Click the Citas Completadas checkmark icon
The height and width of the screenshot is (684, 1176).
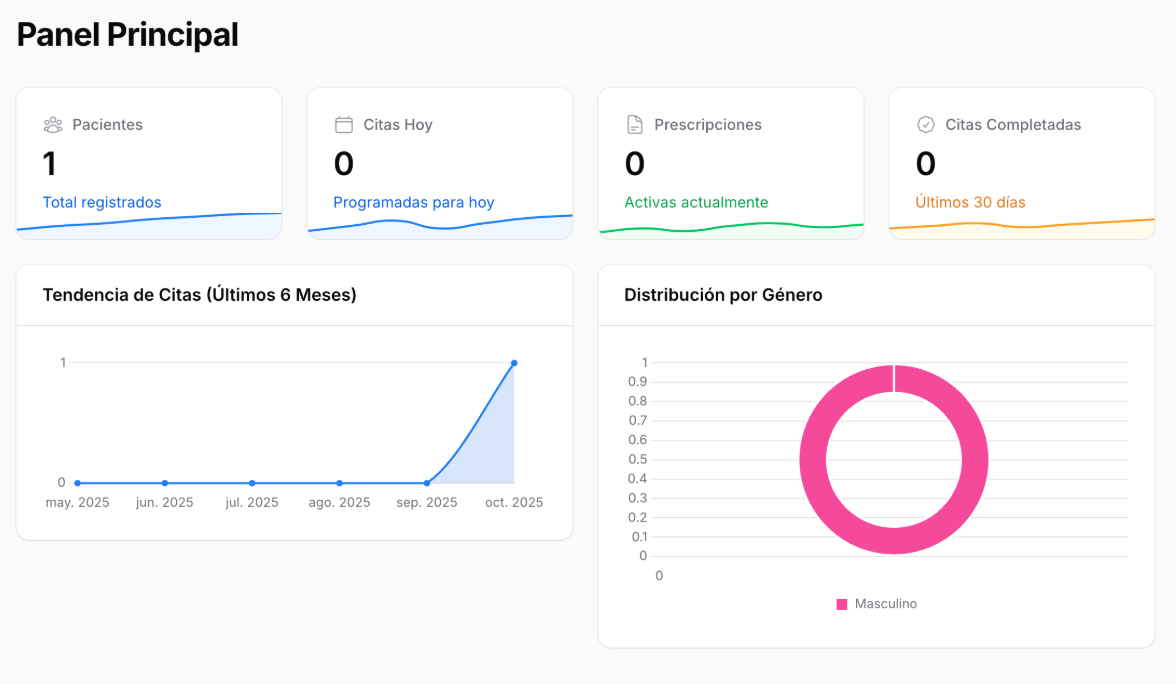(925, 124)
